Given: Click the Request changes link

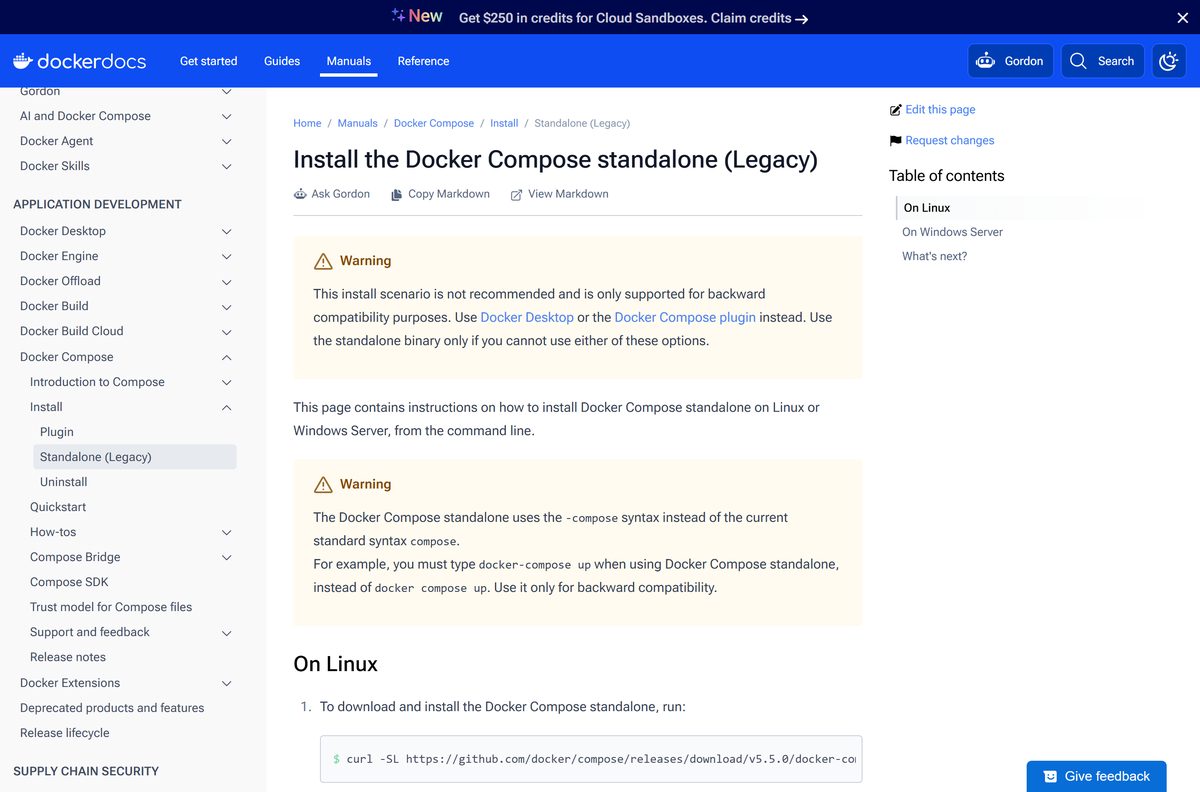Looking at the screenshot, I should click(950, 141).
